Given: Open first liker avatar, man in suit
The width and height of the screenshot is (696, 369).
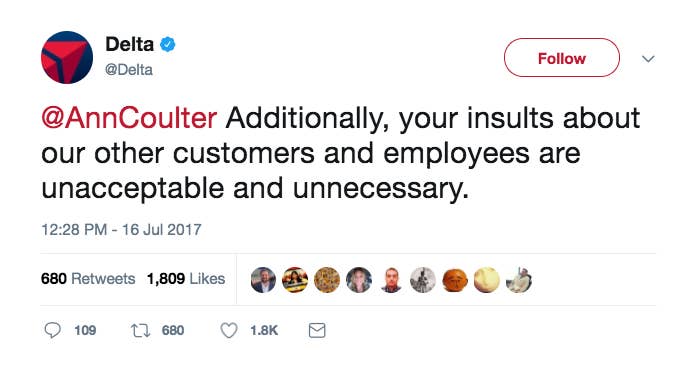Looking at the screenshot, I should [x=263, y=280].
